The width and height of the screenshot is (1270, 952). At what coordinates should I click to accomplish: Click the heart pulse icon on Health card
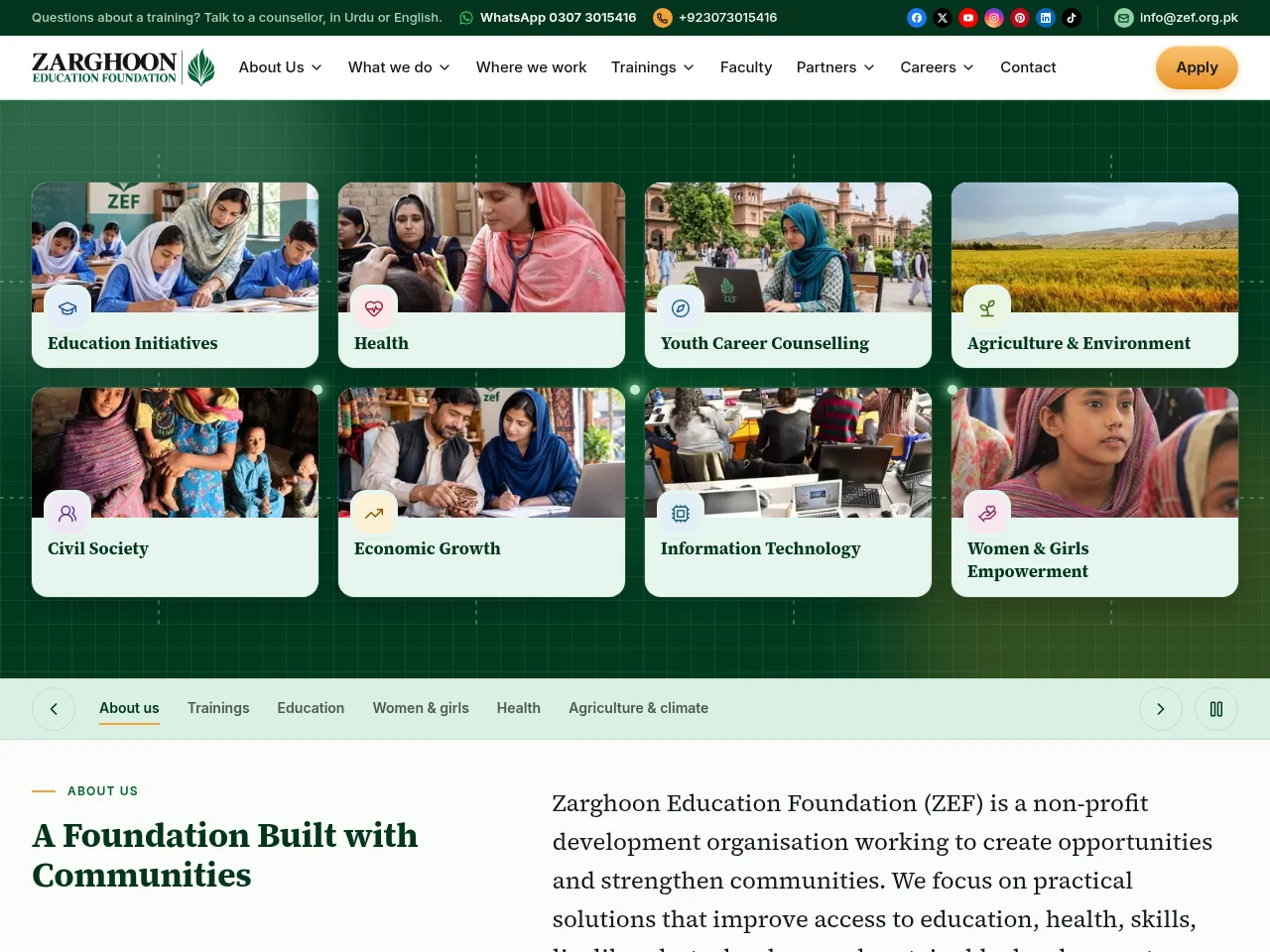point(374,308)
